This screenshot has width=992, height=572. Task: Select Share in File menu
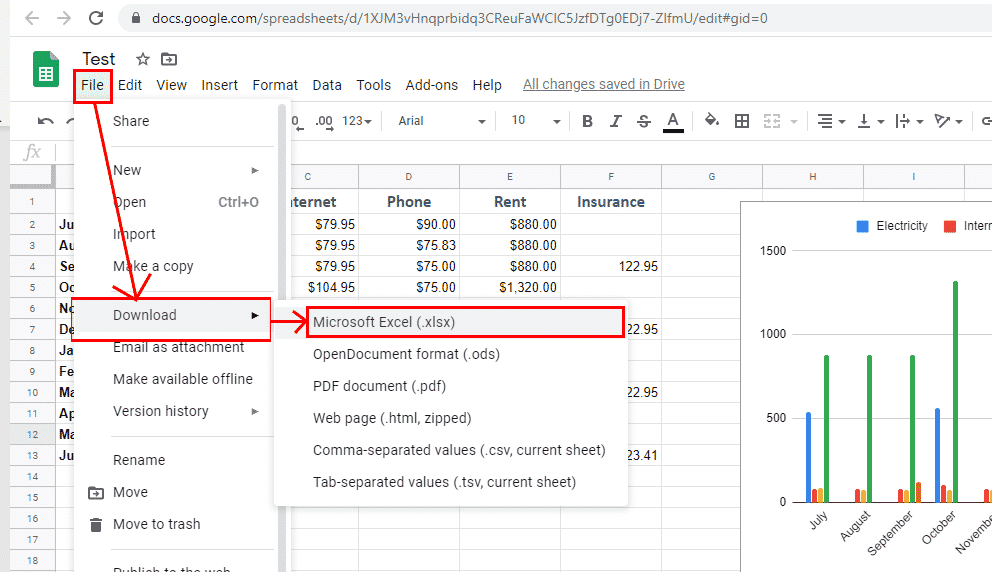tap(175, 121)
